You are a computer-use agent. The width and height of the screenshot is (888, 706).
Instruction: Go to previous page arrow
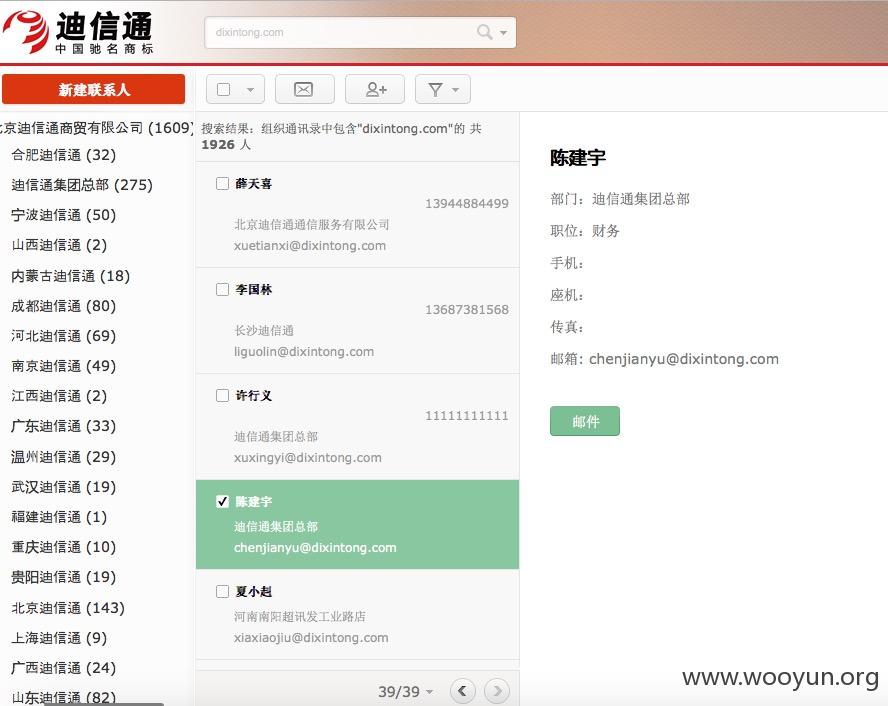pos(463,691)
